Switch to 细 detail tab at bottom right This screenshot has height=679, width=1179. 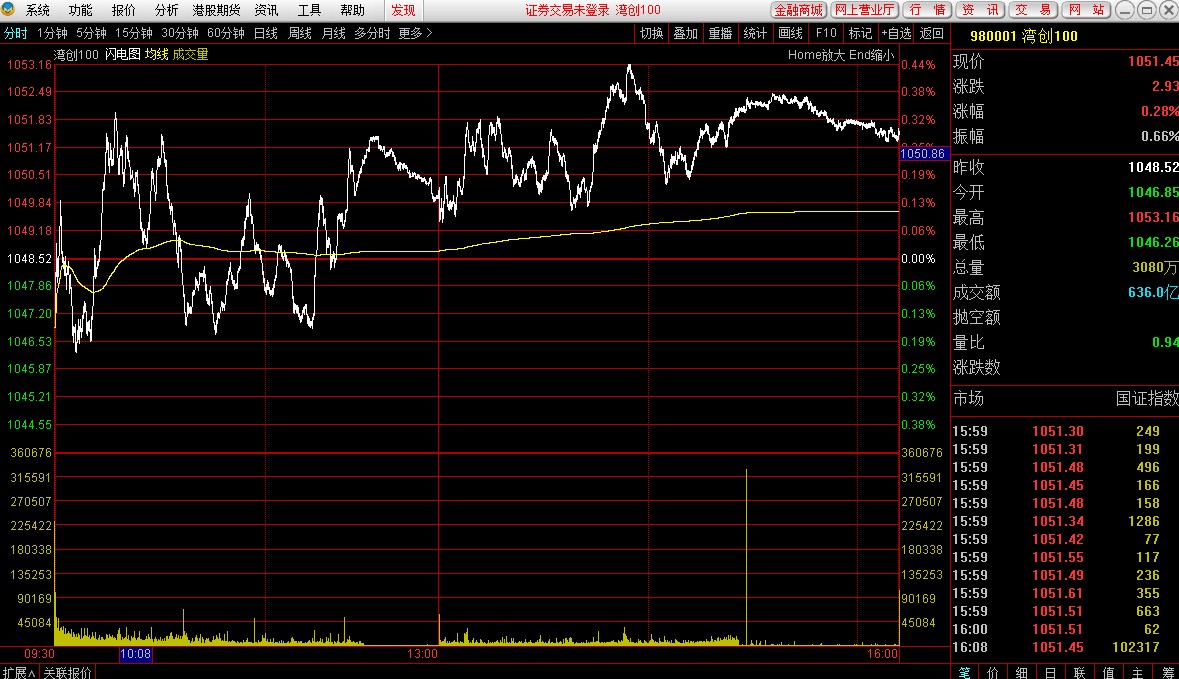click(1021, 672)
